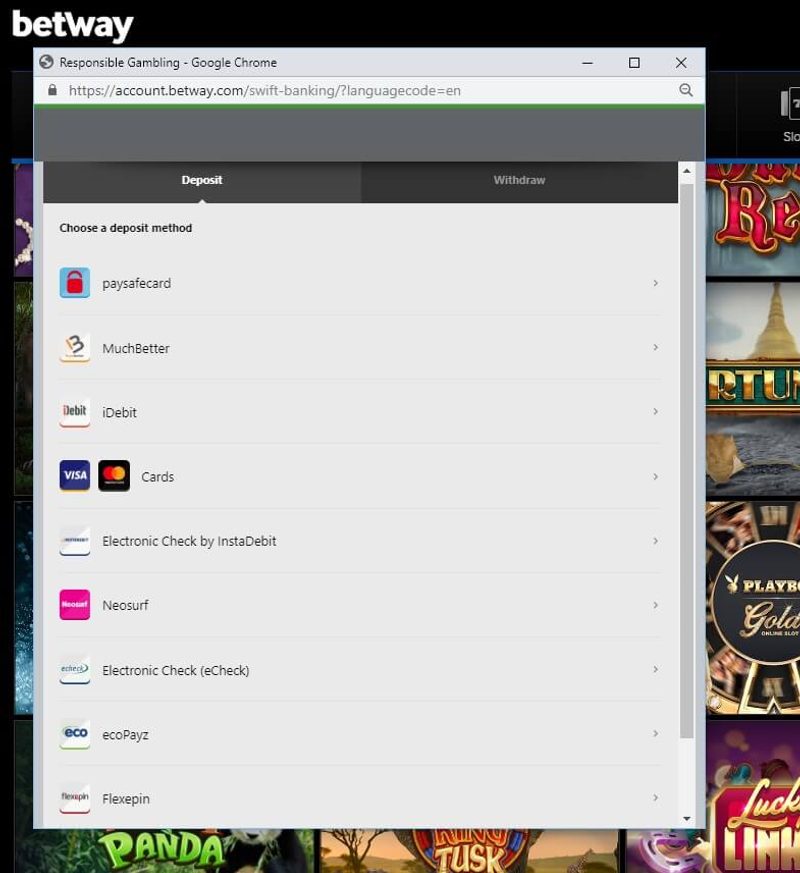The height and width of the screenshot is (873, 800).
Task: Choose the Mastercard icon
Action: click(114, 476)
